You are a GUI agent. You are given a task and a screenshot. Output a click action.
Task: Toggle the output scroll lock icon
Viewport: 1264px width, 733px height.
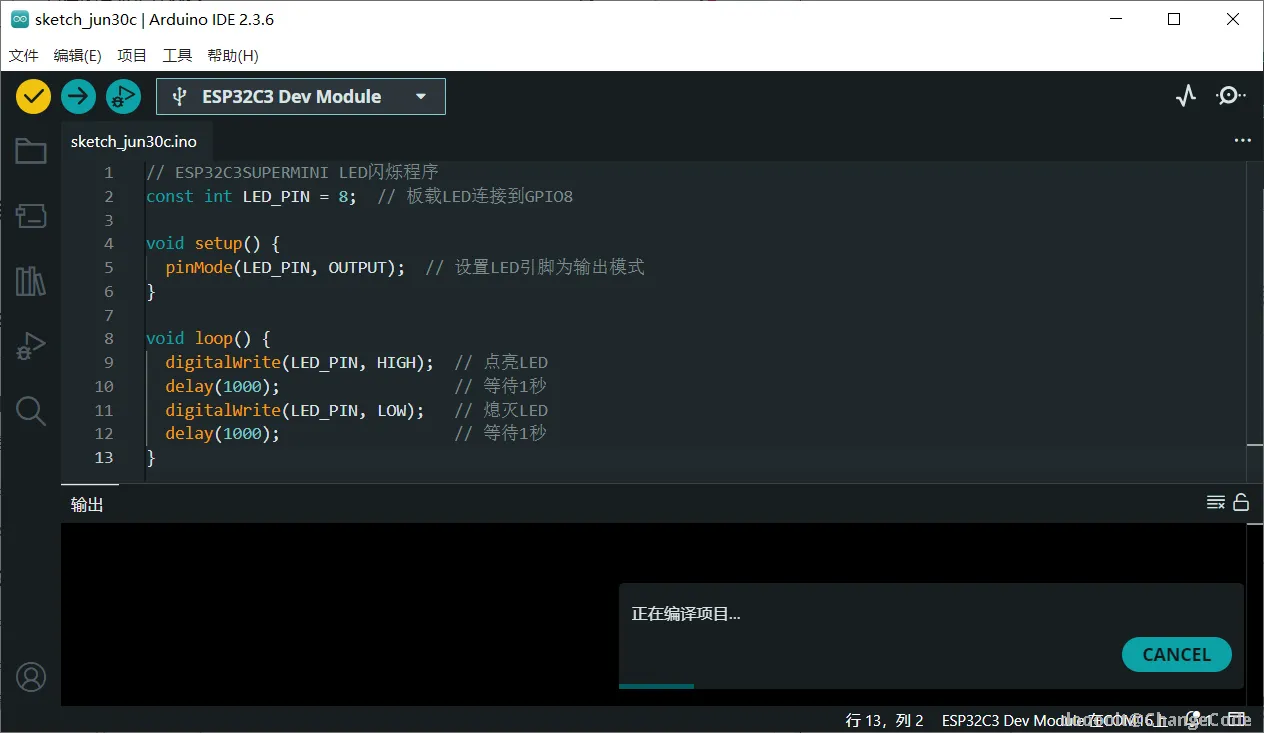(1241, 503)
